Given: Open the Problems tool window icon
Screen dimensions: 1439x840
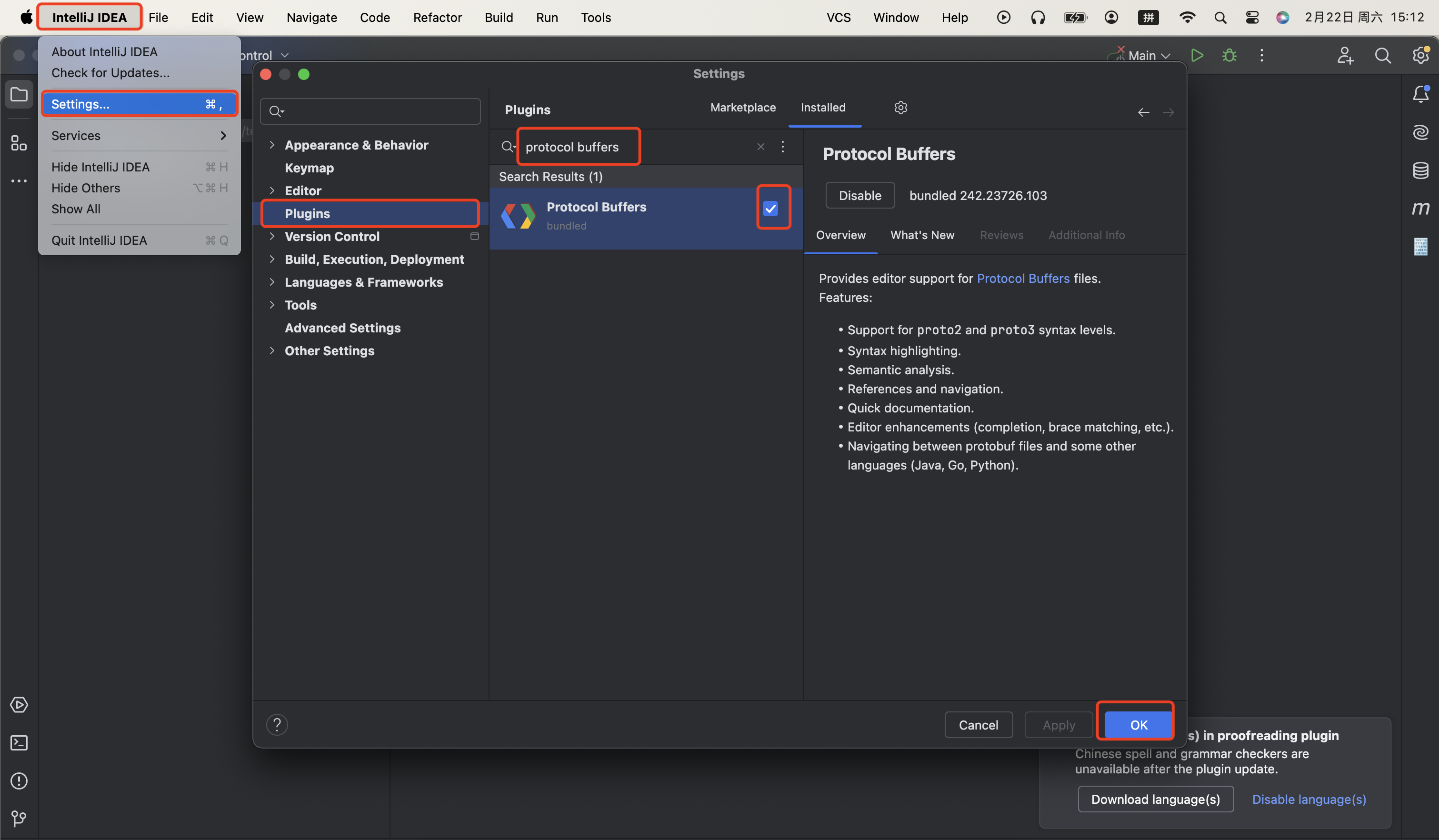Looking at the screenshot, I should pos(19,780).
